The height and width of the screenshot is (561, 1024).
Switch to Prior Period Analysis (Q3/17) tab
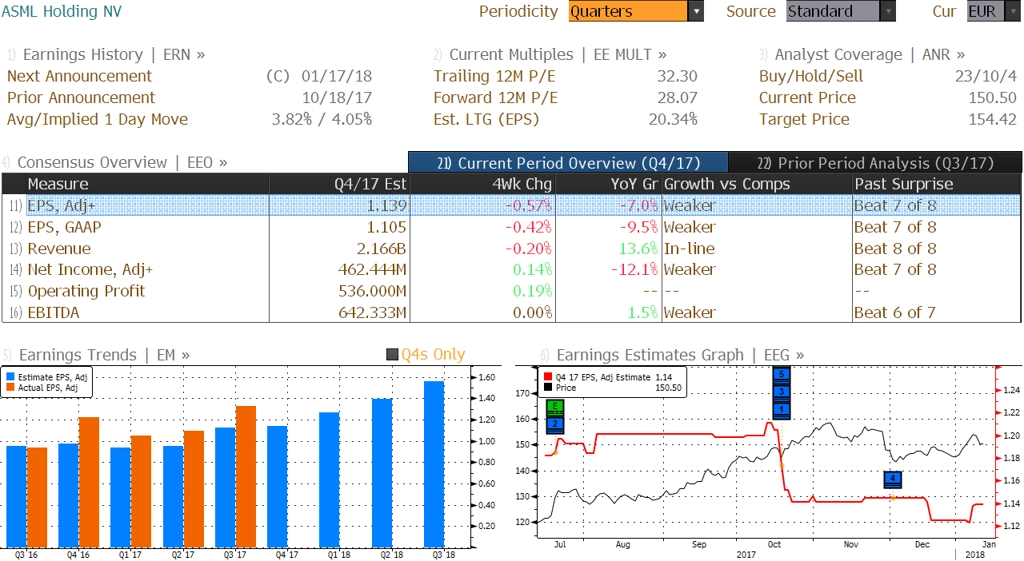(x=875, y=163)
